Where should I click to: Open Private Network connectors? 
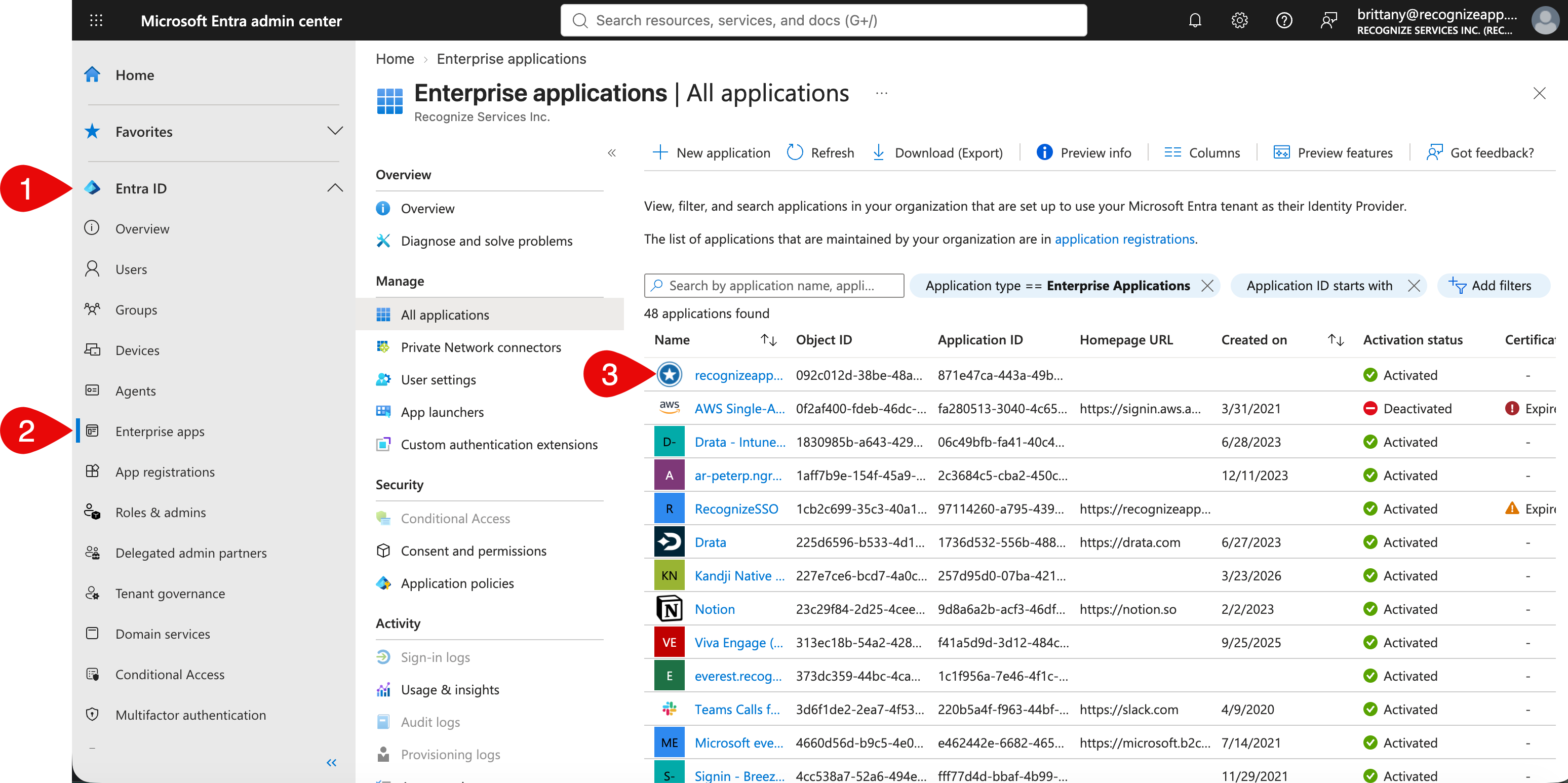click(x=480, y=346)
